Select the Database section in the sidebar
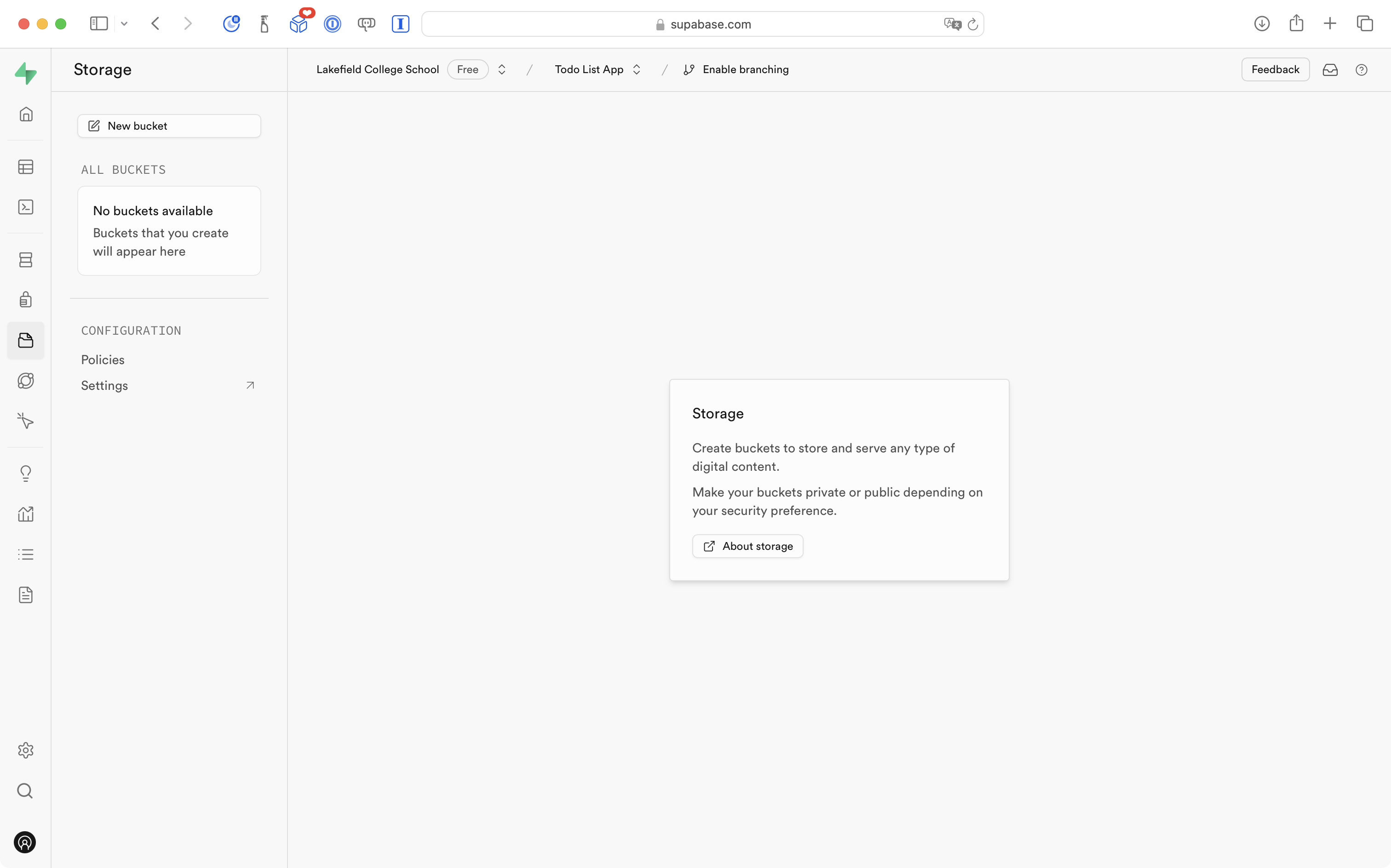This screenshot has width=1391, height=868. (25, 259)
